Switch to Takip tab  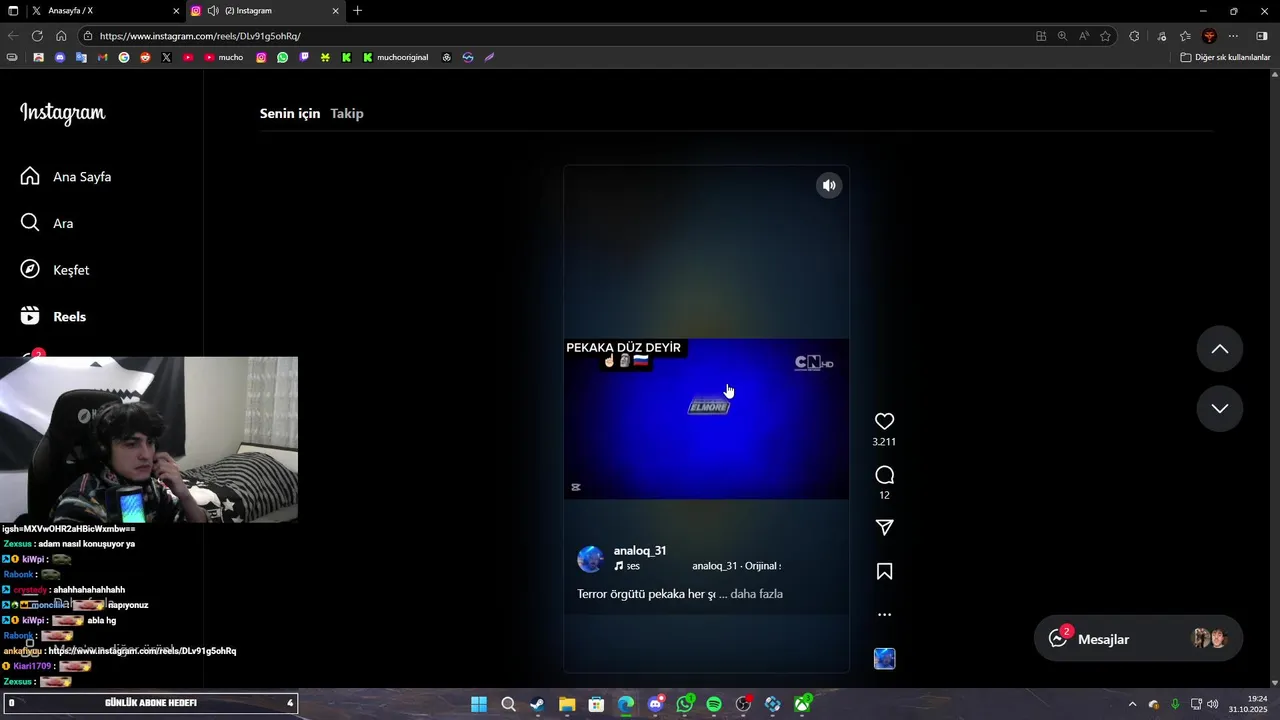pyautogui.click(x=347, y=113)
